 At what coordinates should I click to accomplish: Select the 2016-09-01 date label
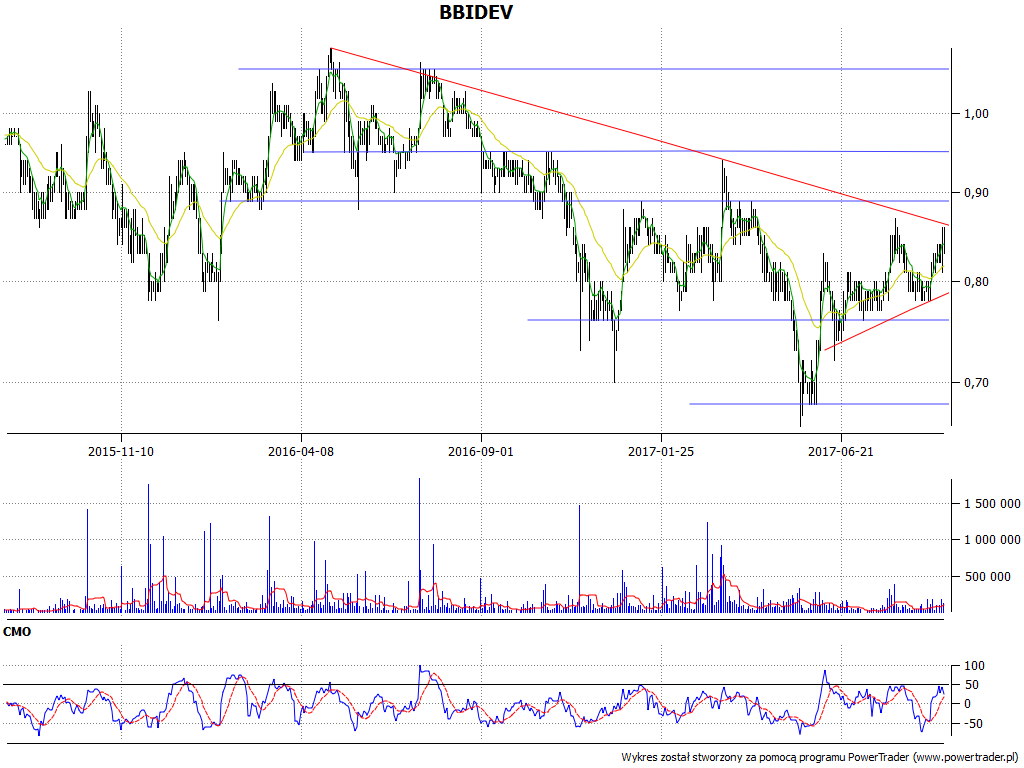481,451
